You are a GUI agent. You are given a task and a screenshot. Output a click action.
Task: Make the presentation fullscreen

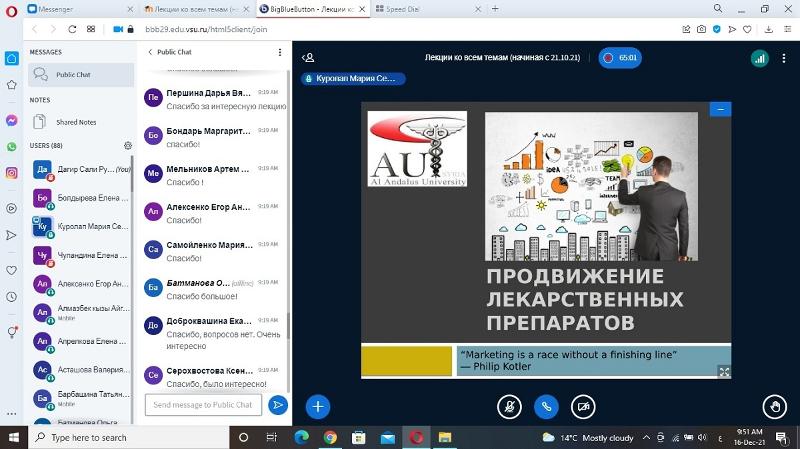tap(723, 372)
